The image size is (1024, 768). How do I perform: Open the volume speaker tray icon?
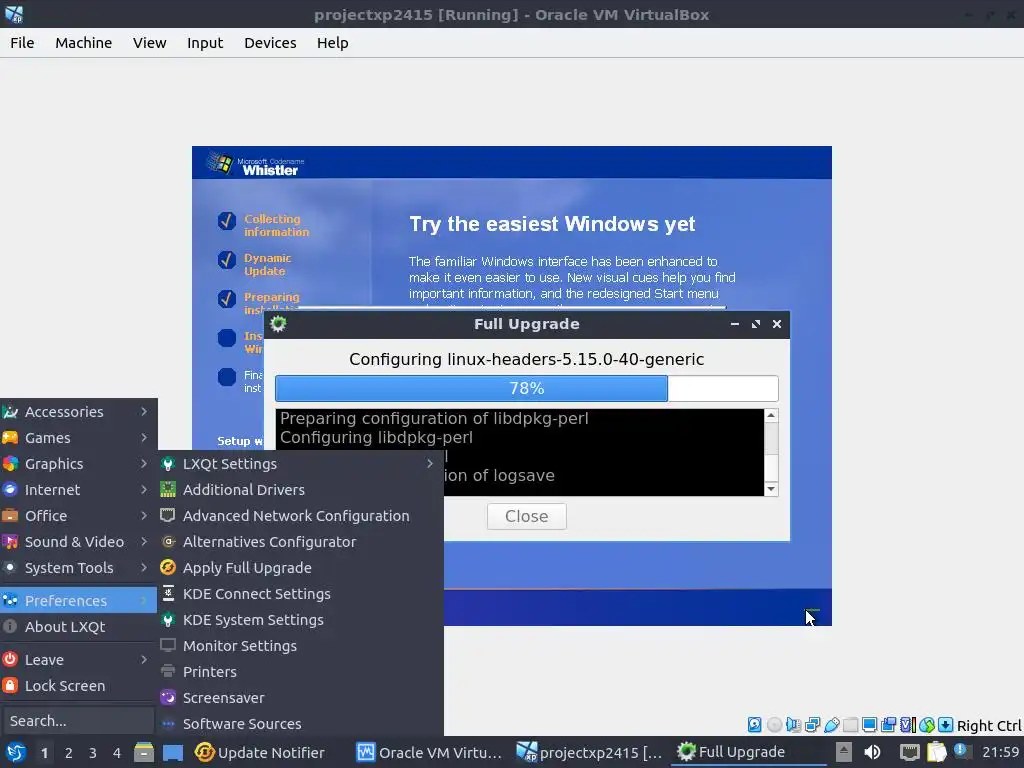tap(872, 752)
